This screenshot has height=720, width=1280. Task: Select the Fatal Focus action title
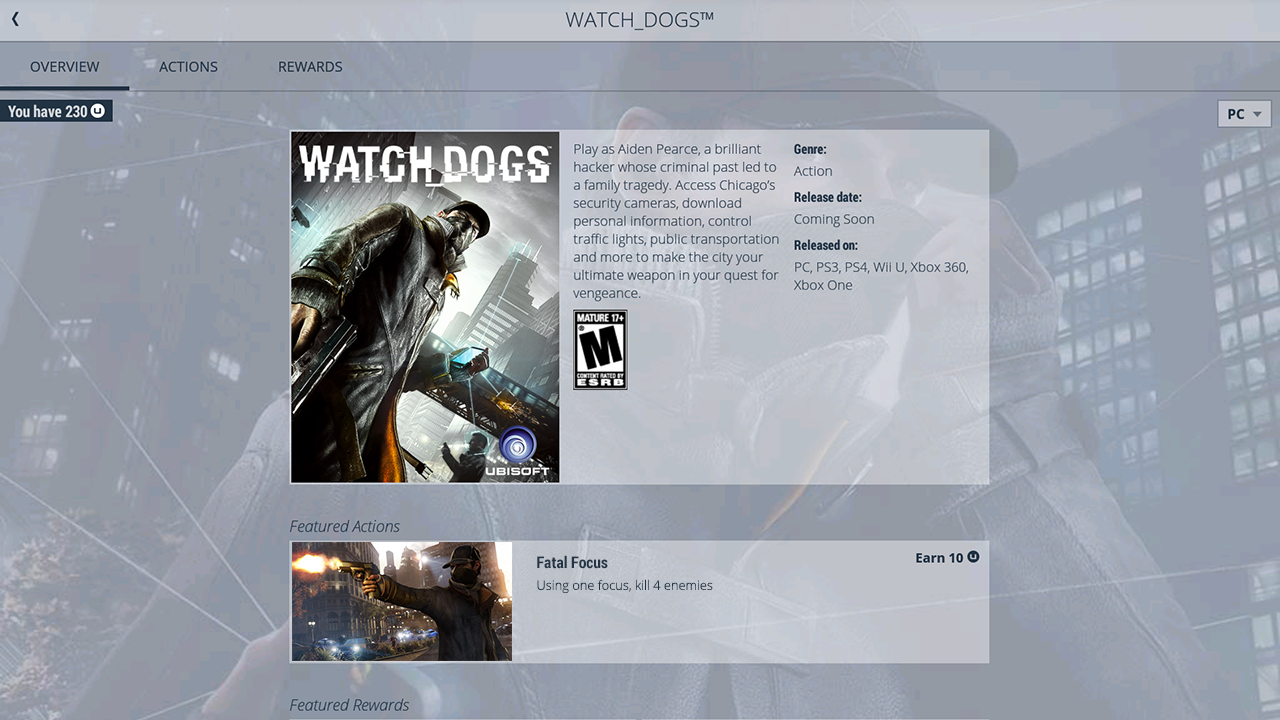click(572, 563)
